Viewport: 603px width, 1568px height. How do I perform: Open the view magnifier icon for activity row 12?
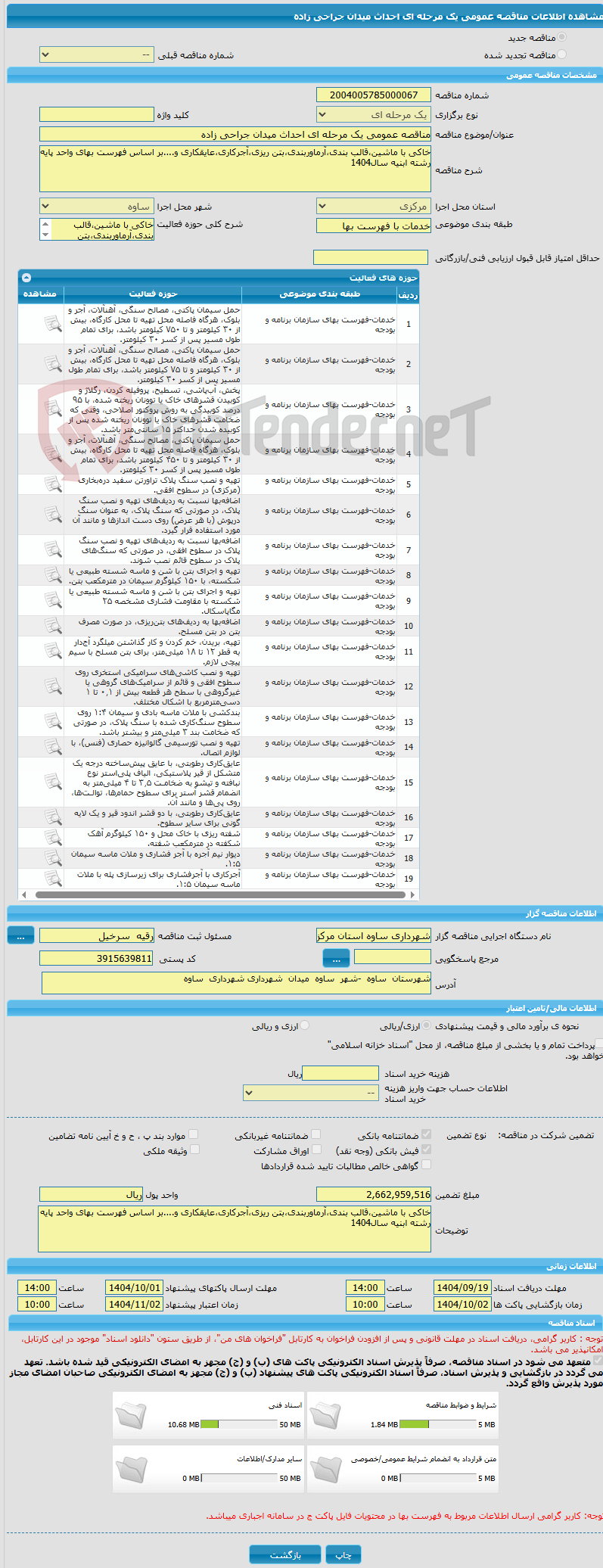click(x=53, y=686)
